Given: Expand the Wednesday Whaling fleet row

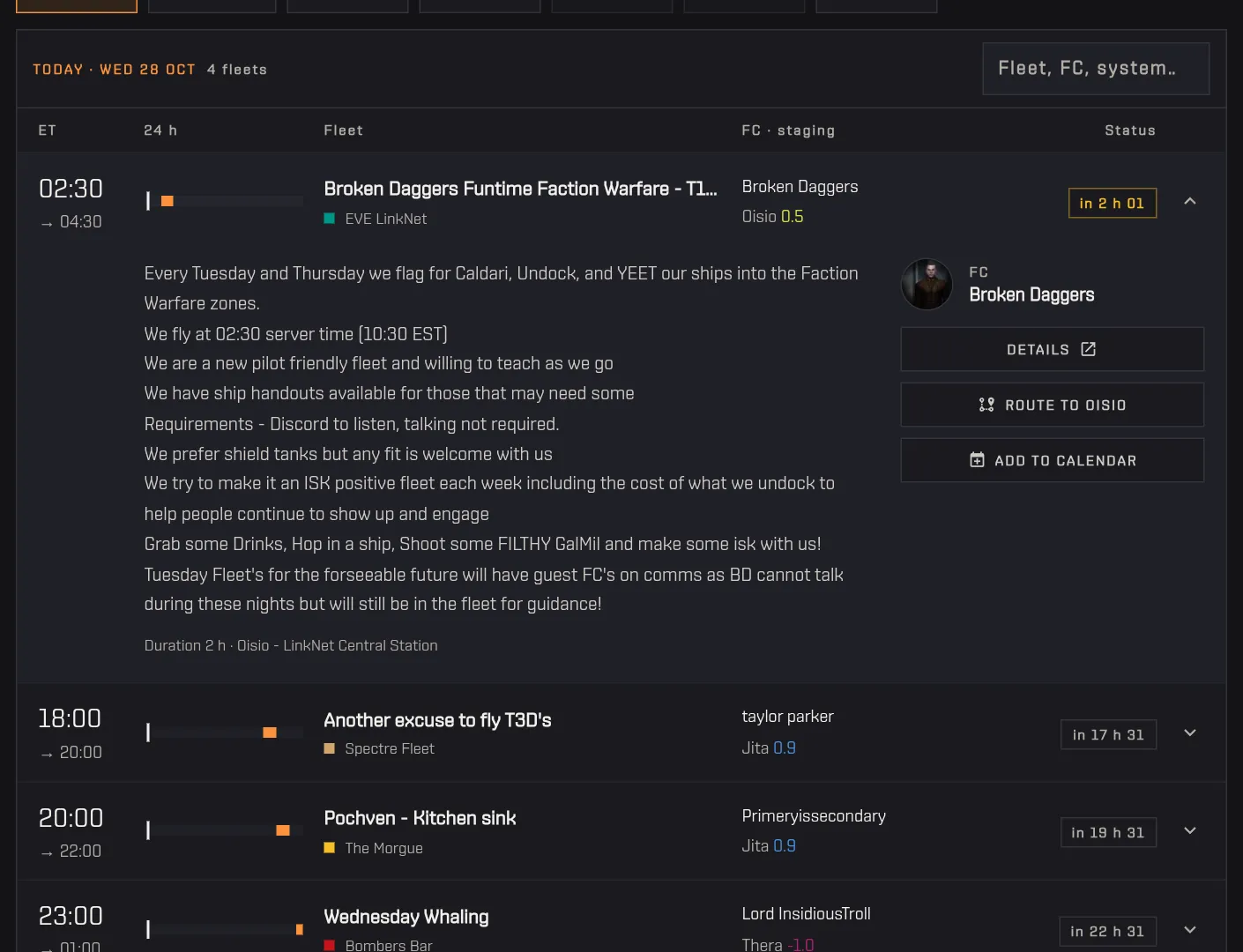Looking at the screenshot, I should [1189, 930].
